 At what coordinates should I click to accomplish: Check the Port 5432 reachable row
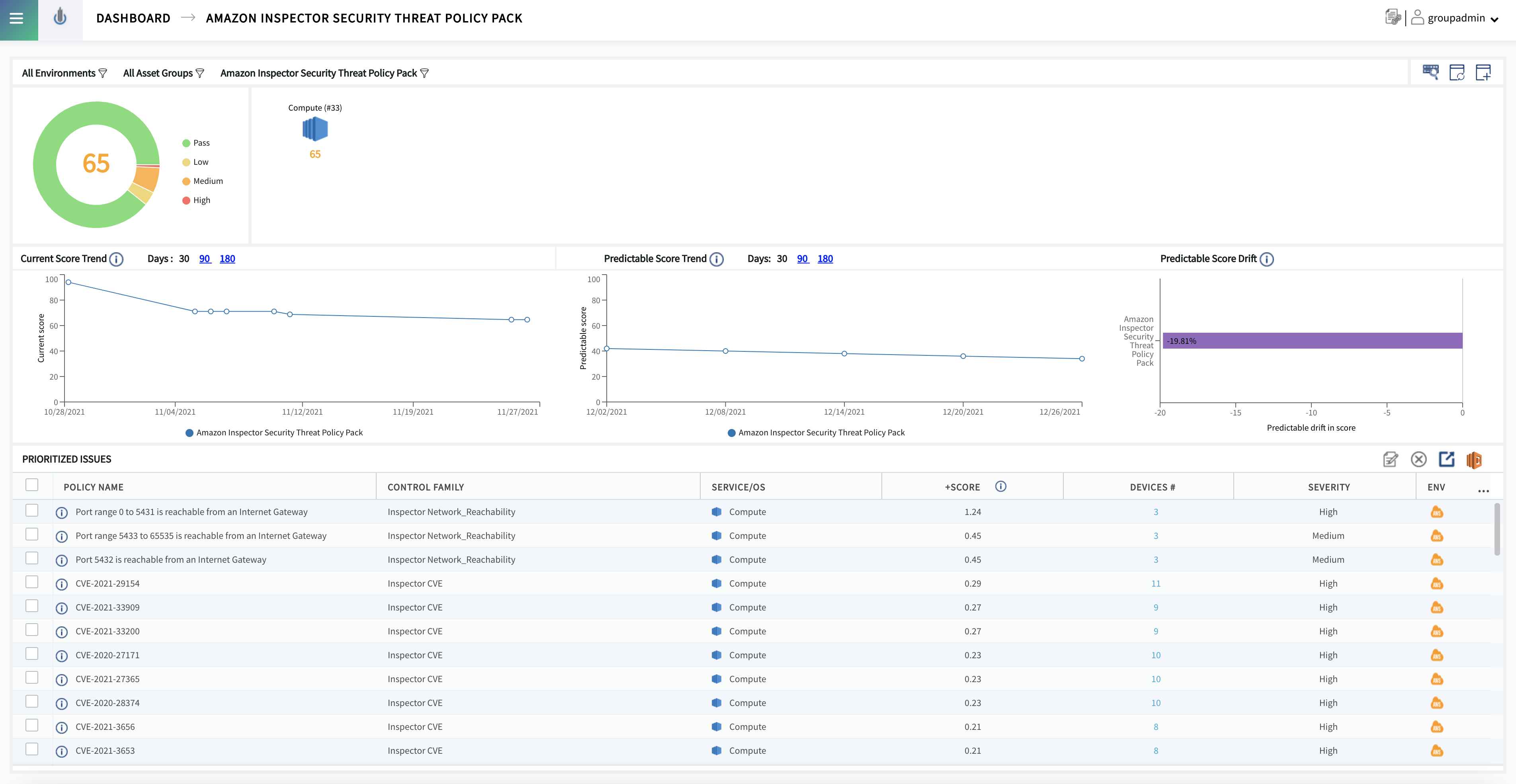32,558
